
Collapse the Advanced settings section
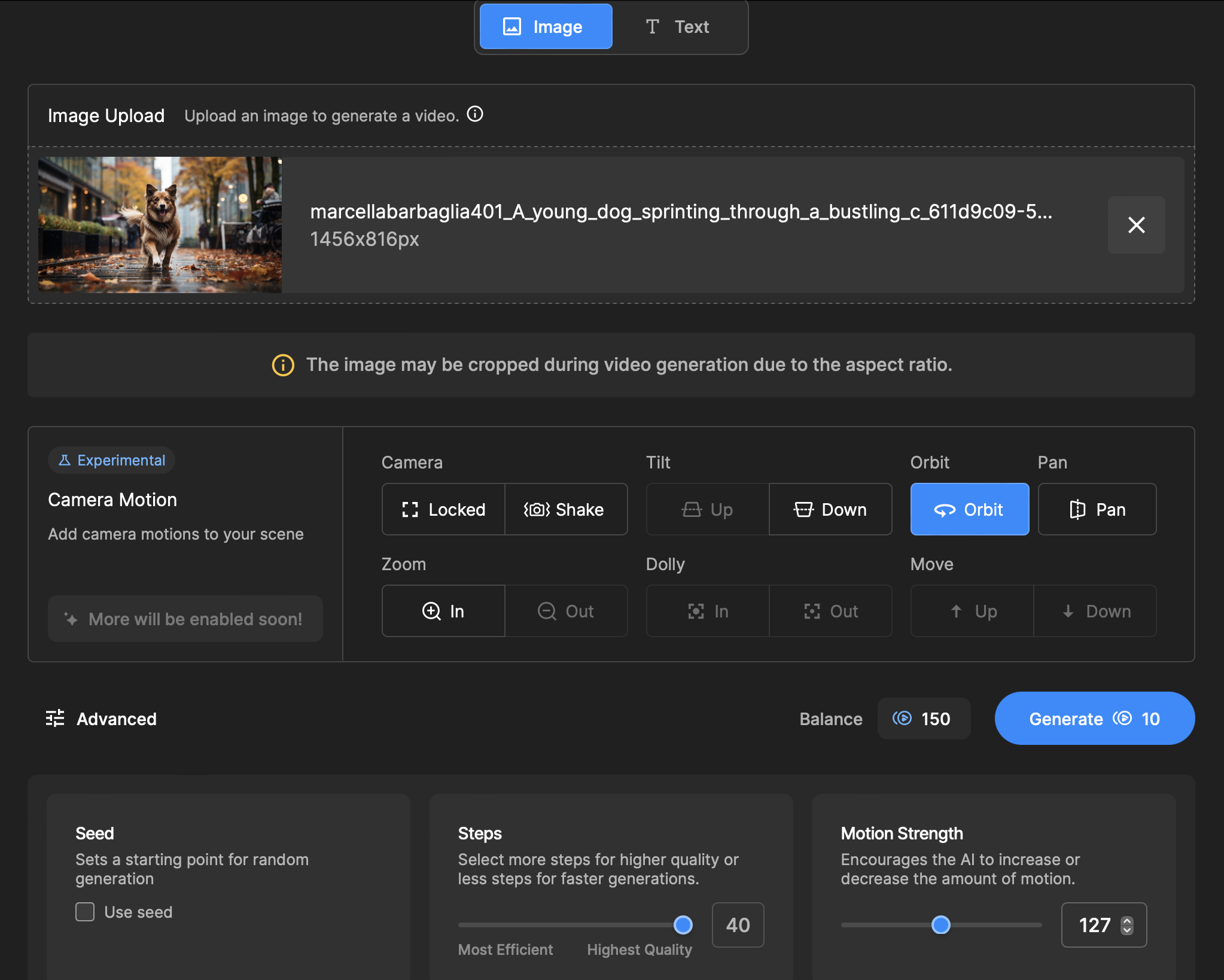point(101,719)
